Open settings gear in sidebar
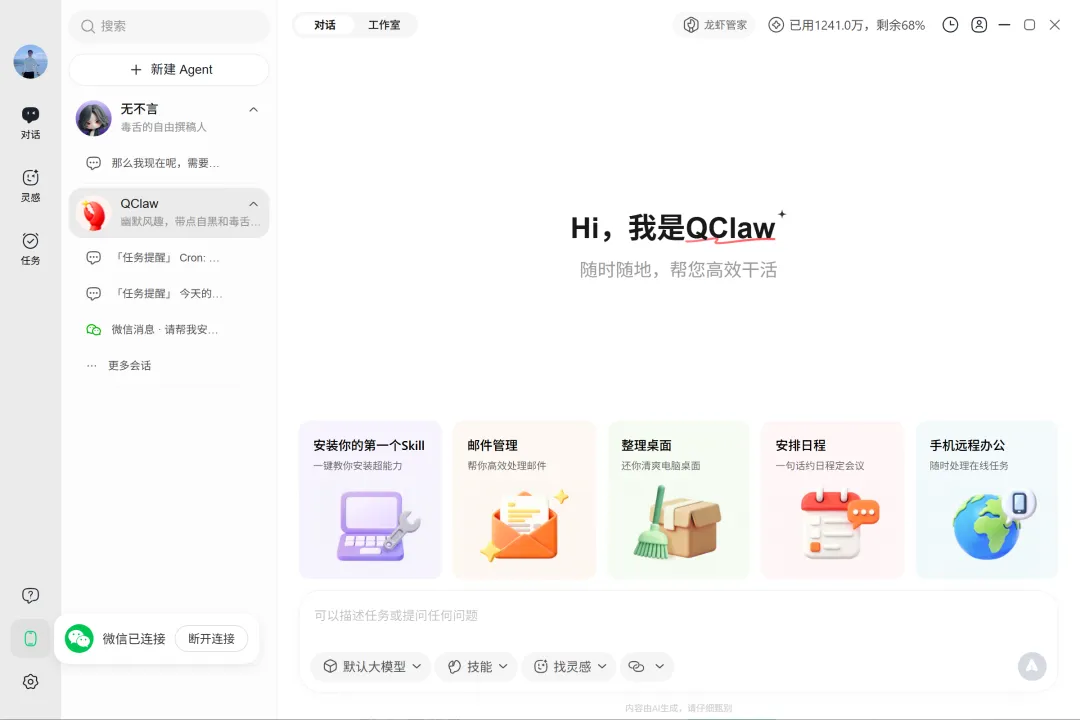The image size is (1080, 720). tap(30, 681)
